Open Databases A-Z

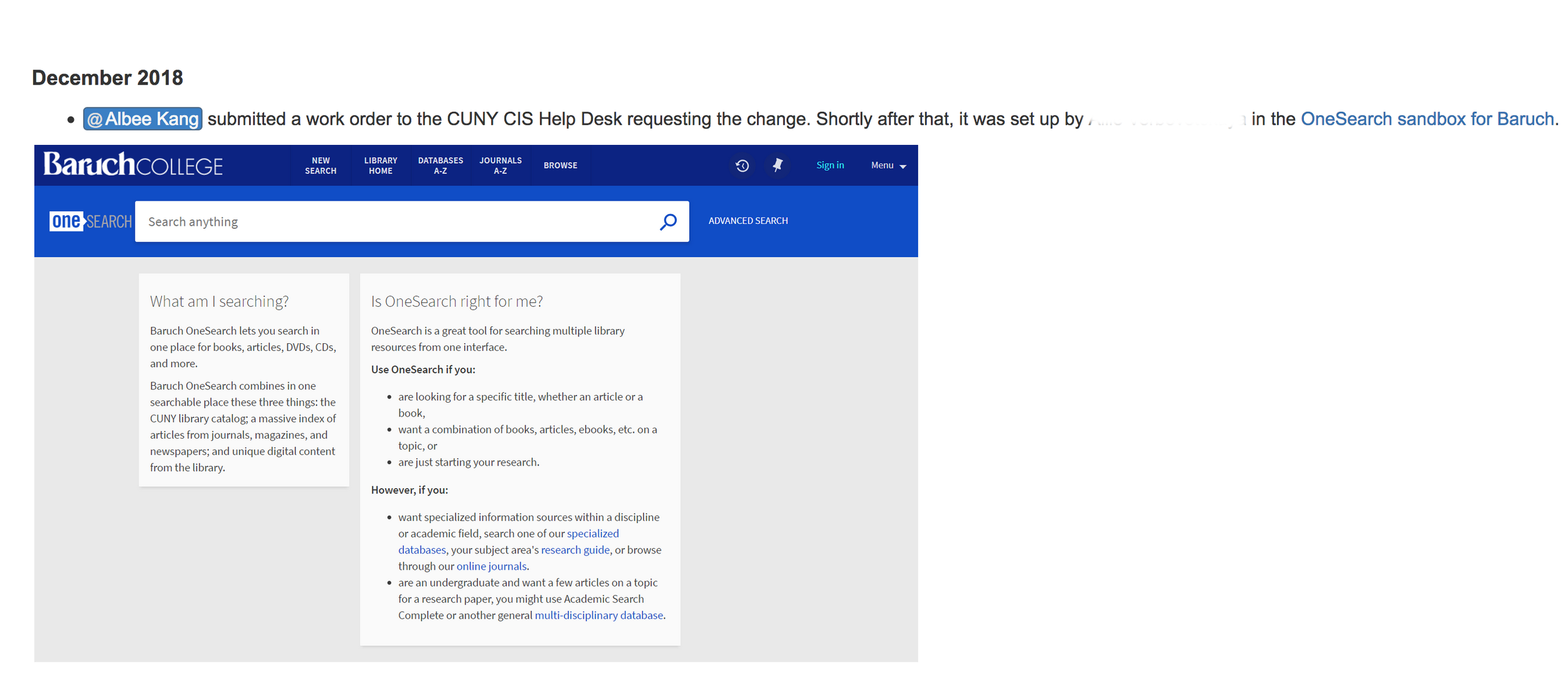click(440, 166)
